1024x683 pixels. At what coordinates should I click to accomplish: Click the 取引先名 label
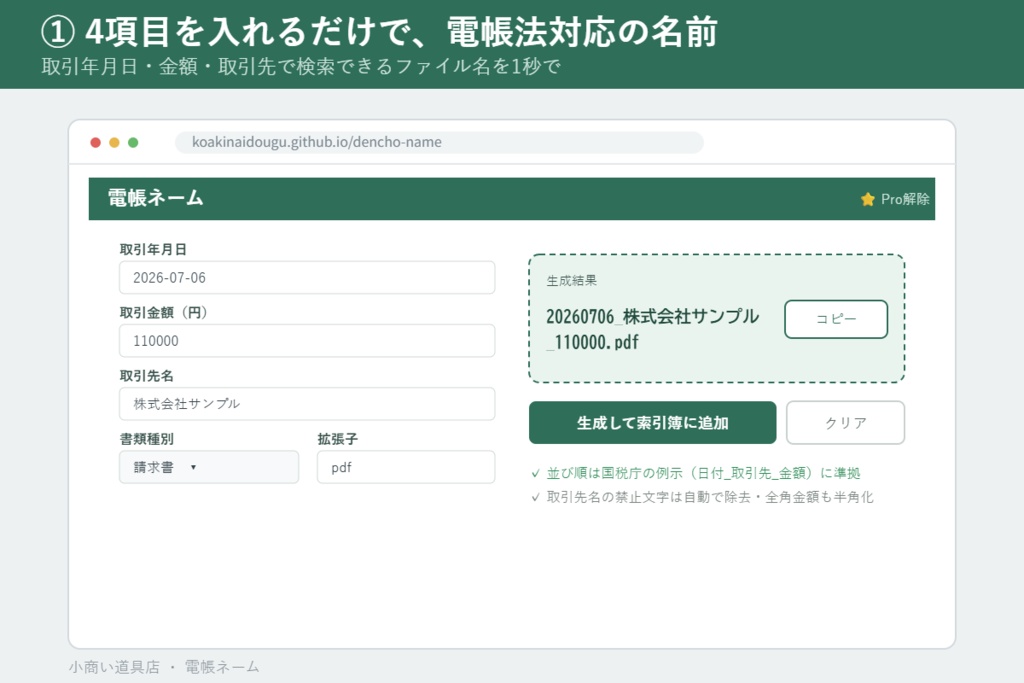tap(146, 376)
